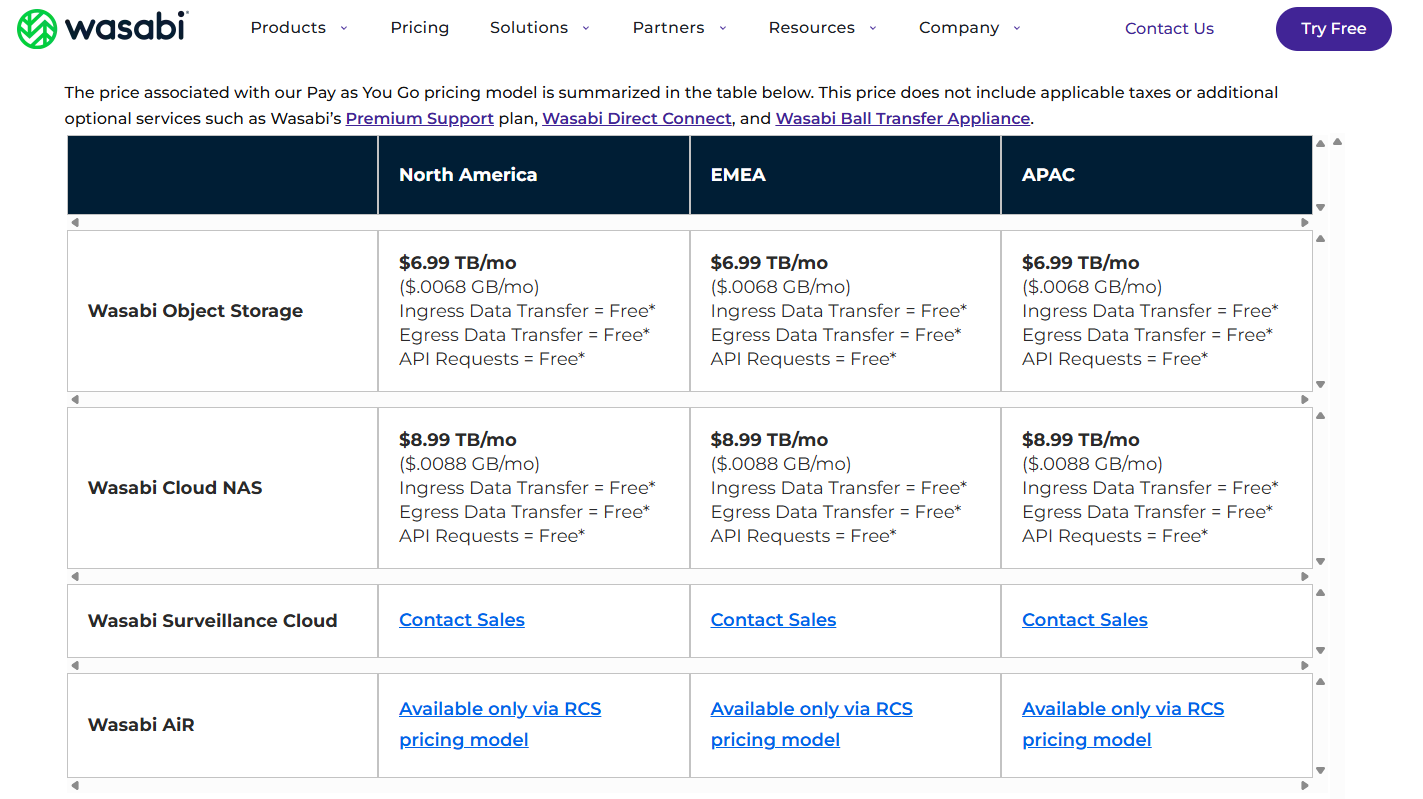Open the Company menu
Screen dimensions: 1423x799
click(959, 28)
